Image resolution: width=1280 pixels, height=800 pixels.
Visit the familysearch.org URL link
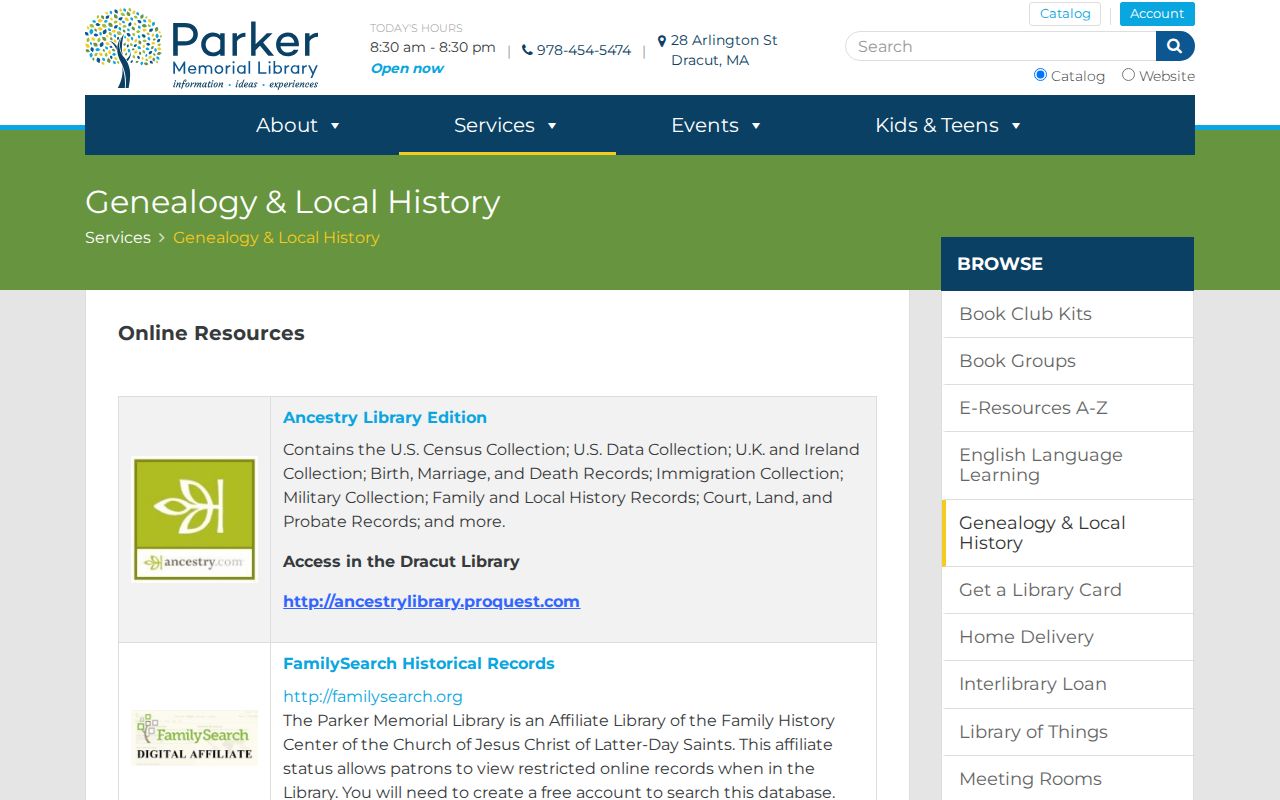tap(373, 696)
